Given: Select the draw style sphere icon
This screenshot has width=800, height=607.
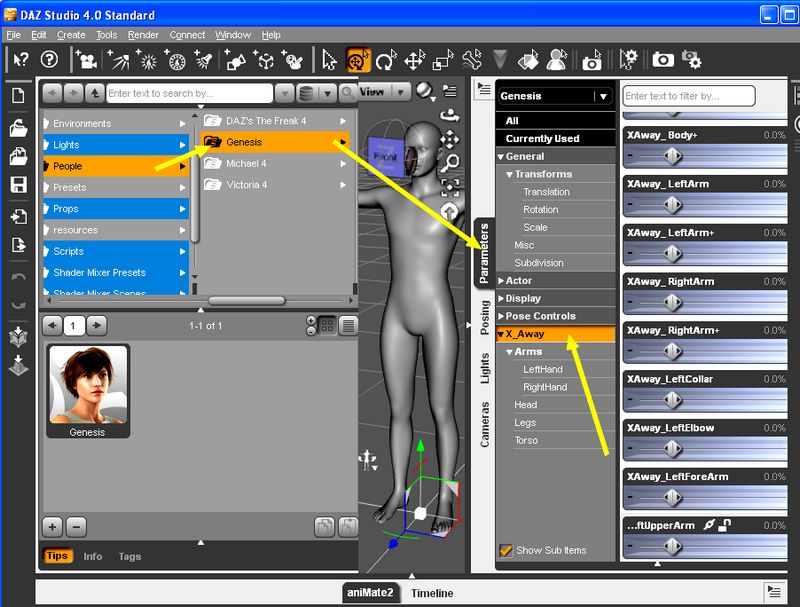Looking at the screenshot, I should [424, 91].
